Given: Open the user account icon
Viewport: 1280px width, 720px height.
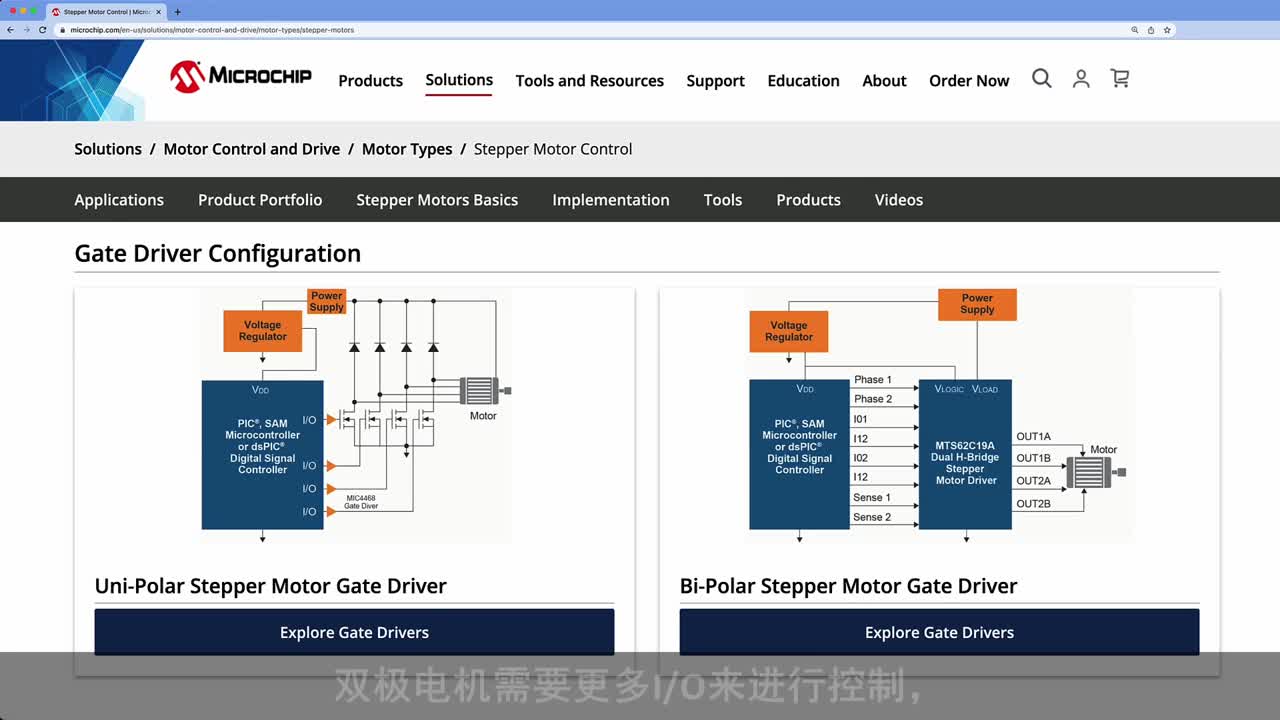Looking at the screenshot, I should tap(1081, 79).
